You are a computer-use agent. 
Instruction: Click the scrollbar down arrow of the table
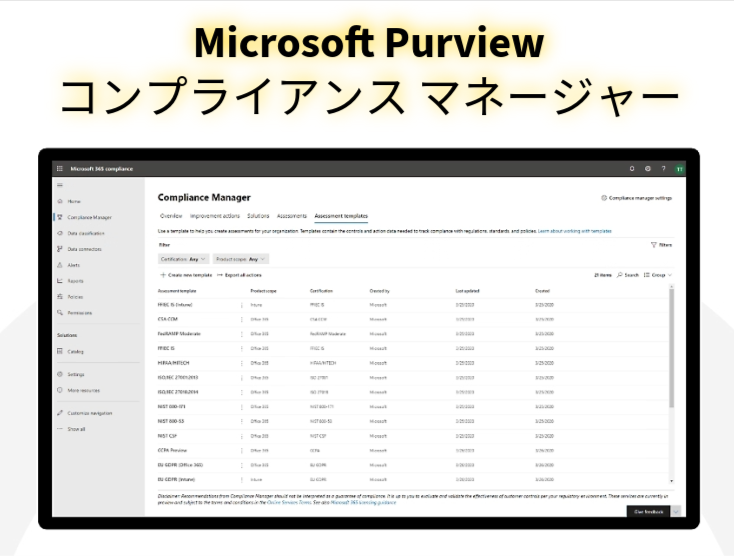pyautogui.click(x=671, y=481)
